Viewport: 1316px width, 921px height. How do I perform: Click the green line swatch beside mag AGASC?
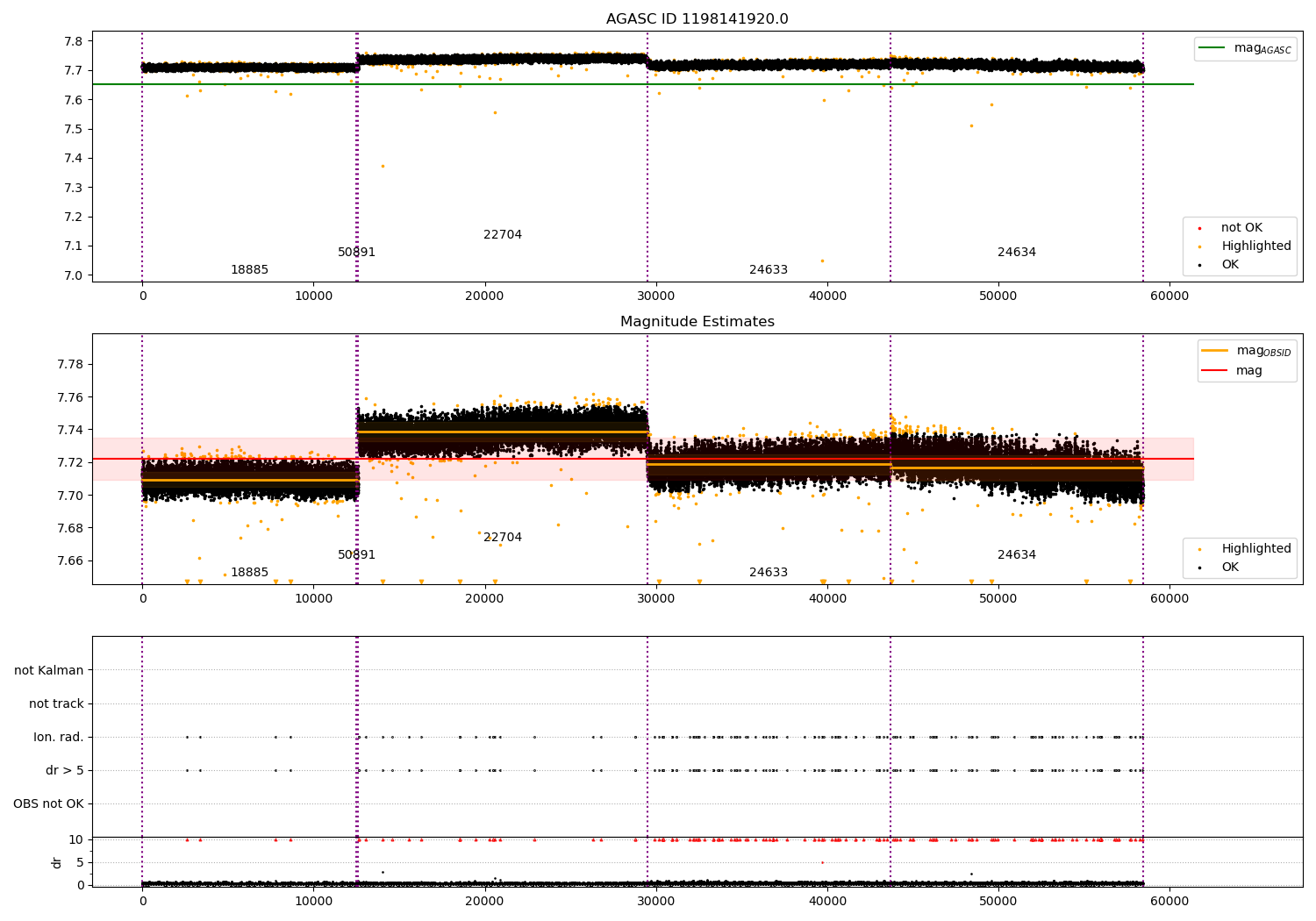click(x=1212, y=48)
